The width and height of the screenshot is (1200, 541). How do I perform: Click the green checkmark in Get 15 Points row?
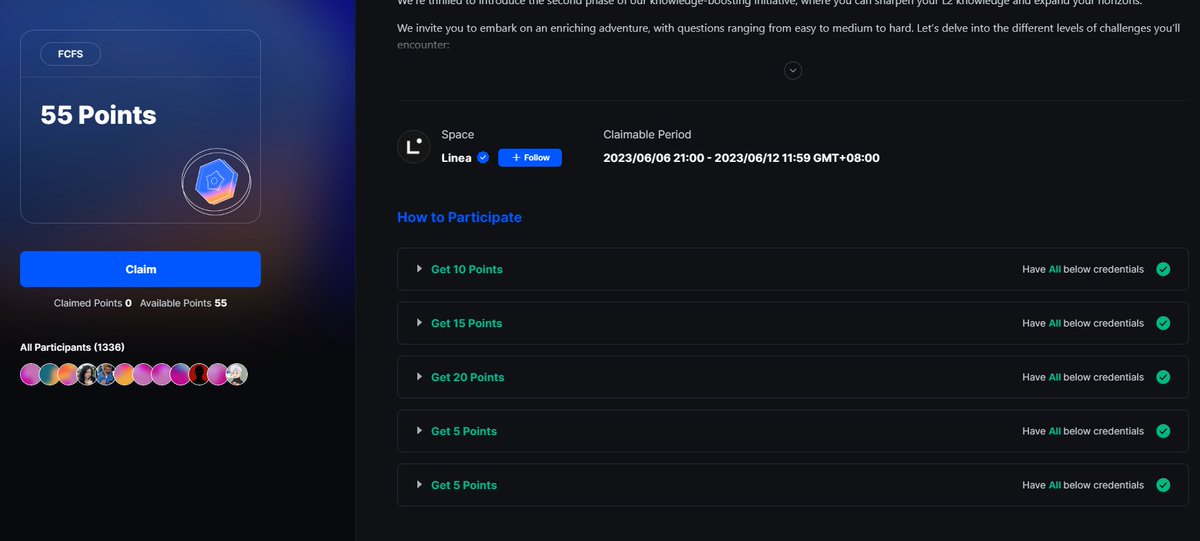[1163, 323]
